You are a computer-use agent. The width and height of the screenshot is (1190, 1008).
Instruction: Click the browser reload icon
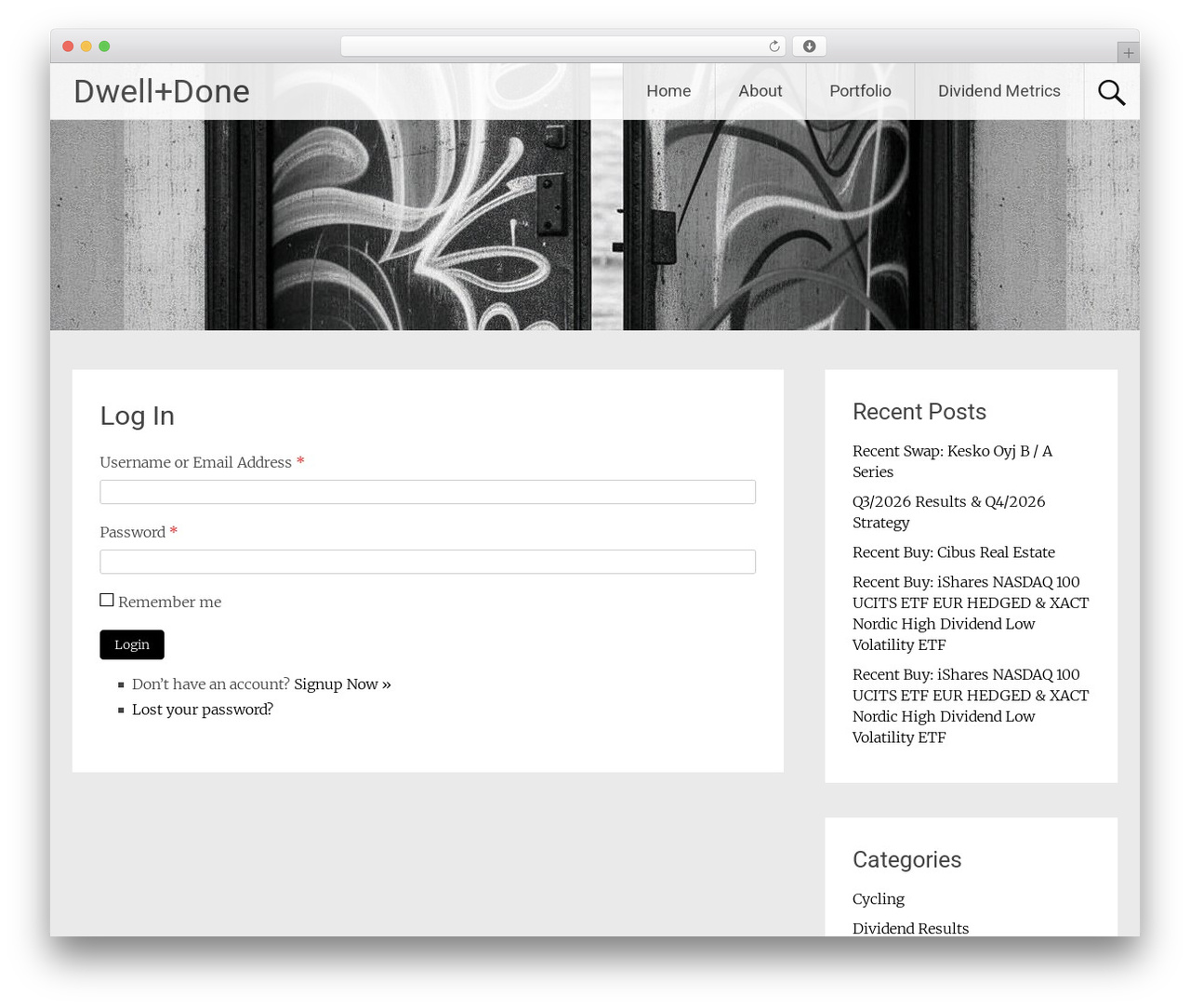(773, 46)
